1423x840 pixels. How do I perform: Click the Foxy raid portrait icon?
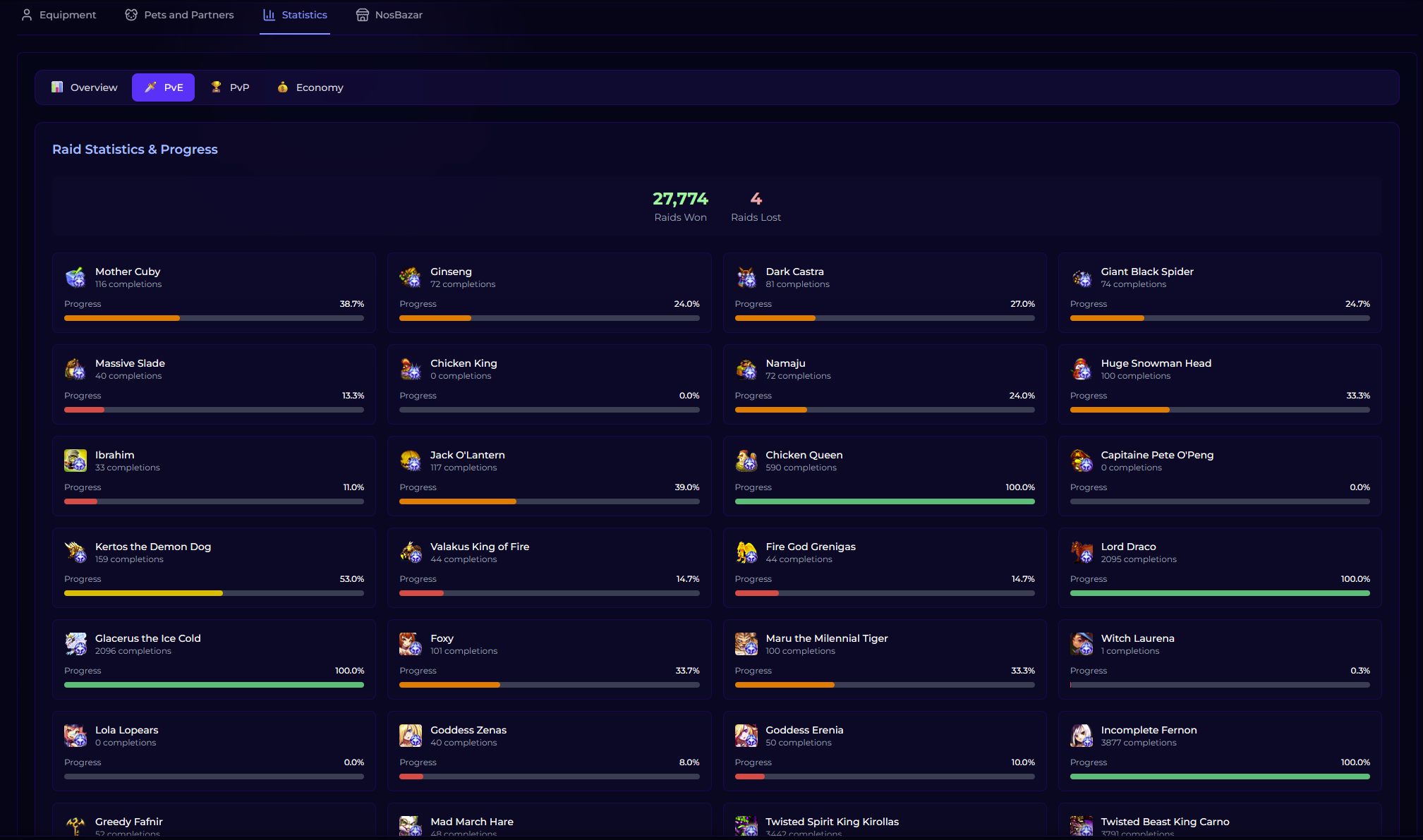click(x=411, y=644)
